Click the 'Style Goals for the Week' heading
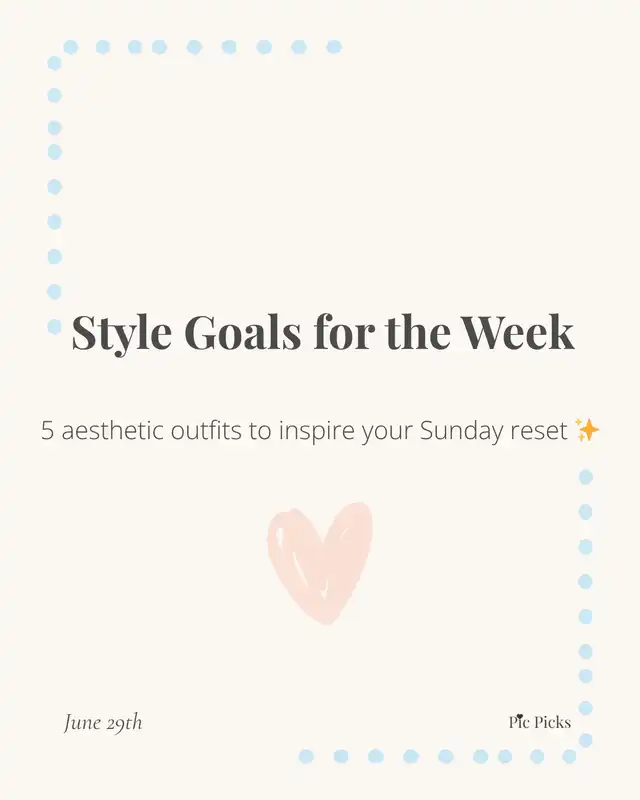This screenshot has width=640, height=800. coord(323,332)
